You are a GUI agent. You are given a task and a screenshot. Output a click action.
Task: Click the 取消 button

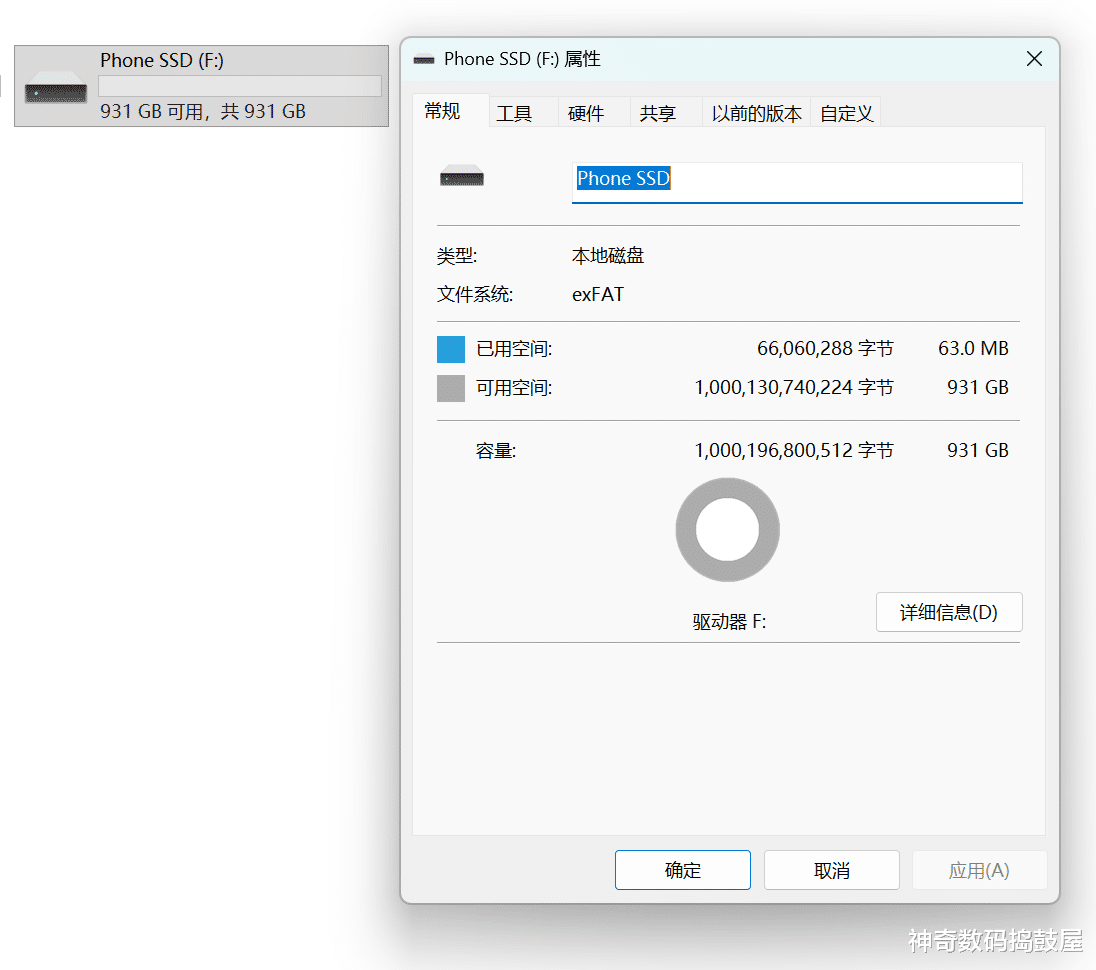[832, 870]
